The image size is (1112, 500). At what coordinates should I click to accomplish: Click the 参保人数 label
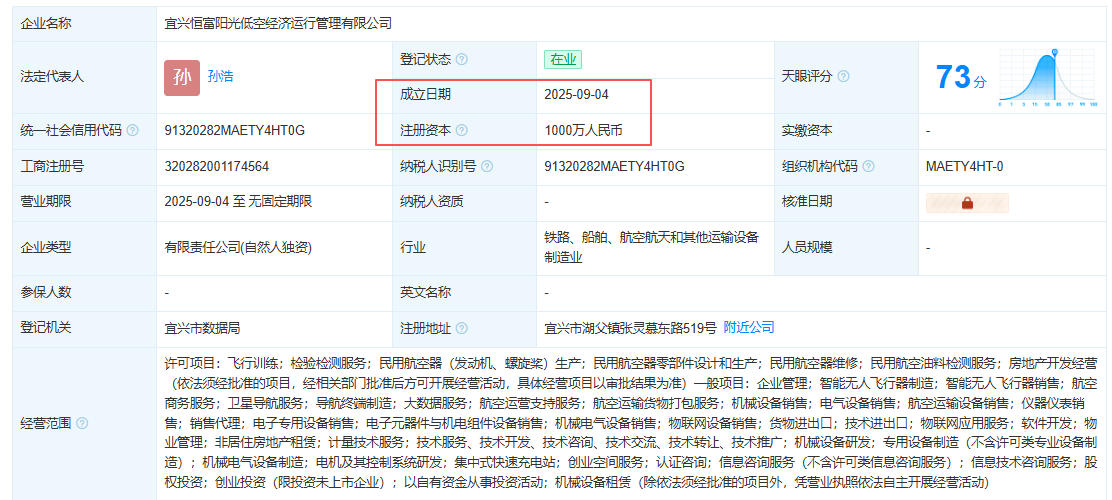(x=46, y=292)
